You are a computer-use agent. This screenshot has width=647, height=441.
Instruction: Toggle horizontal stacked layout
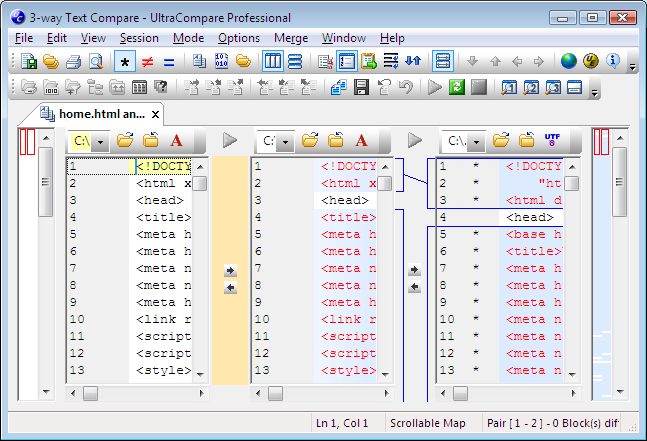[x=295, y=61]
